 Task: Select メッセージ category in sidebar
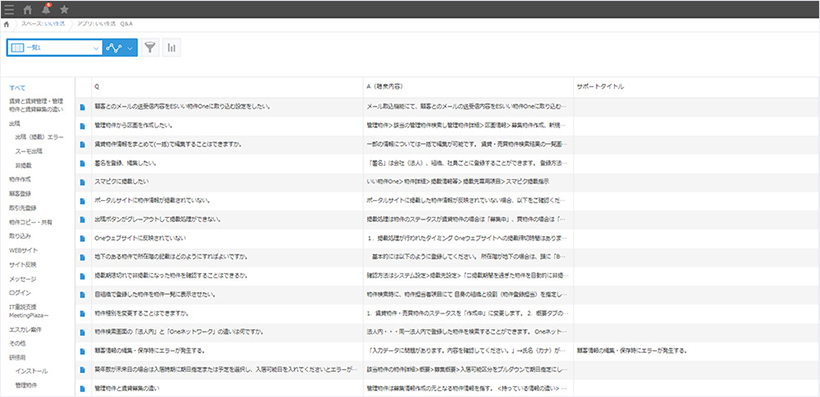[x=22, y=279]
